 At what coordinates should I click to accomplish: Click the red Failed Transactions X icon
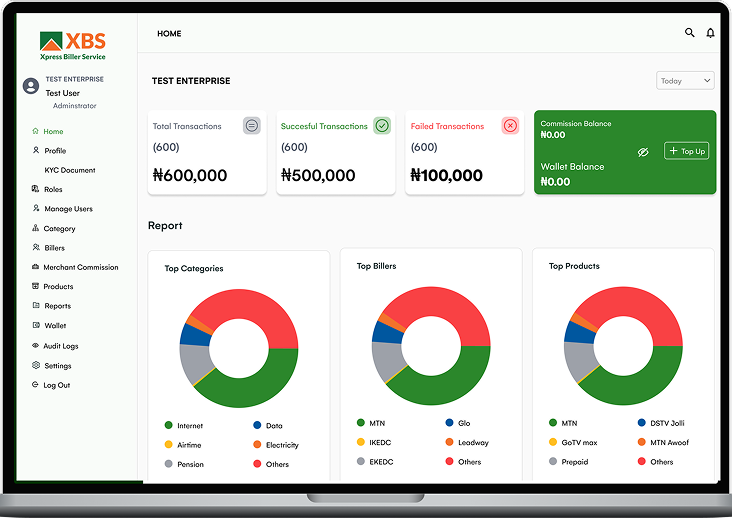[510, 126]
